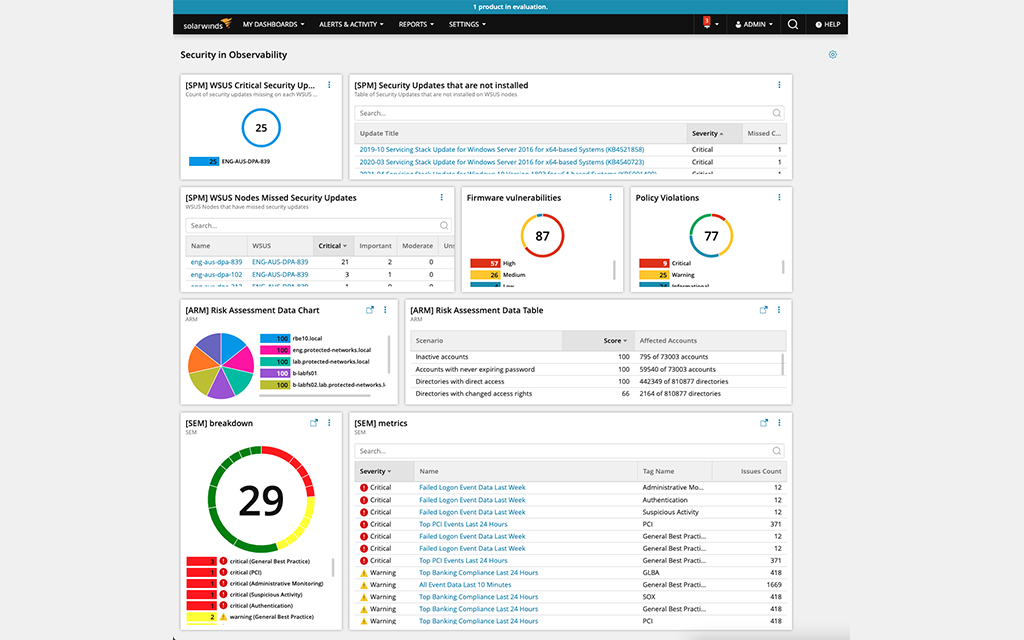
Task: Open external link icon on SEM breakdown widget
Action: (x=314, y=423)
